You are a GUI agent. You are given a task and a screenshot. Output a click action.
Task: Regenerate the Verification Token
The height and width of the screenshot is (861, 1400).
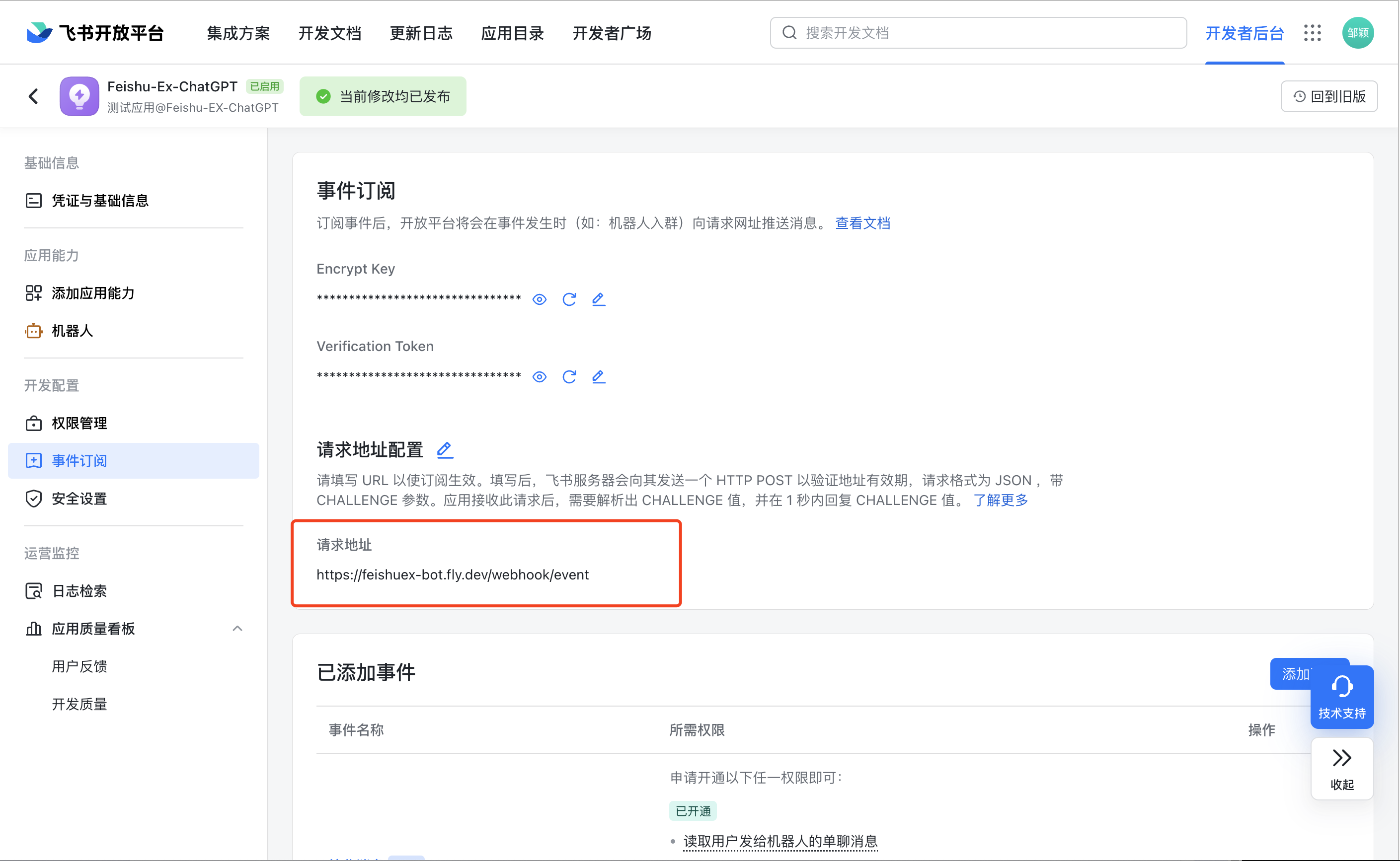568,376
